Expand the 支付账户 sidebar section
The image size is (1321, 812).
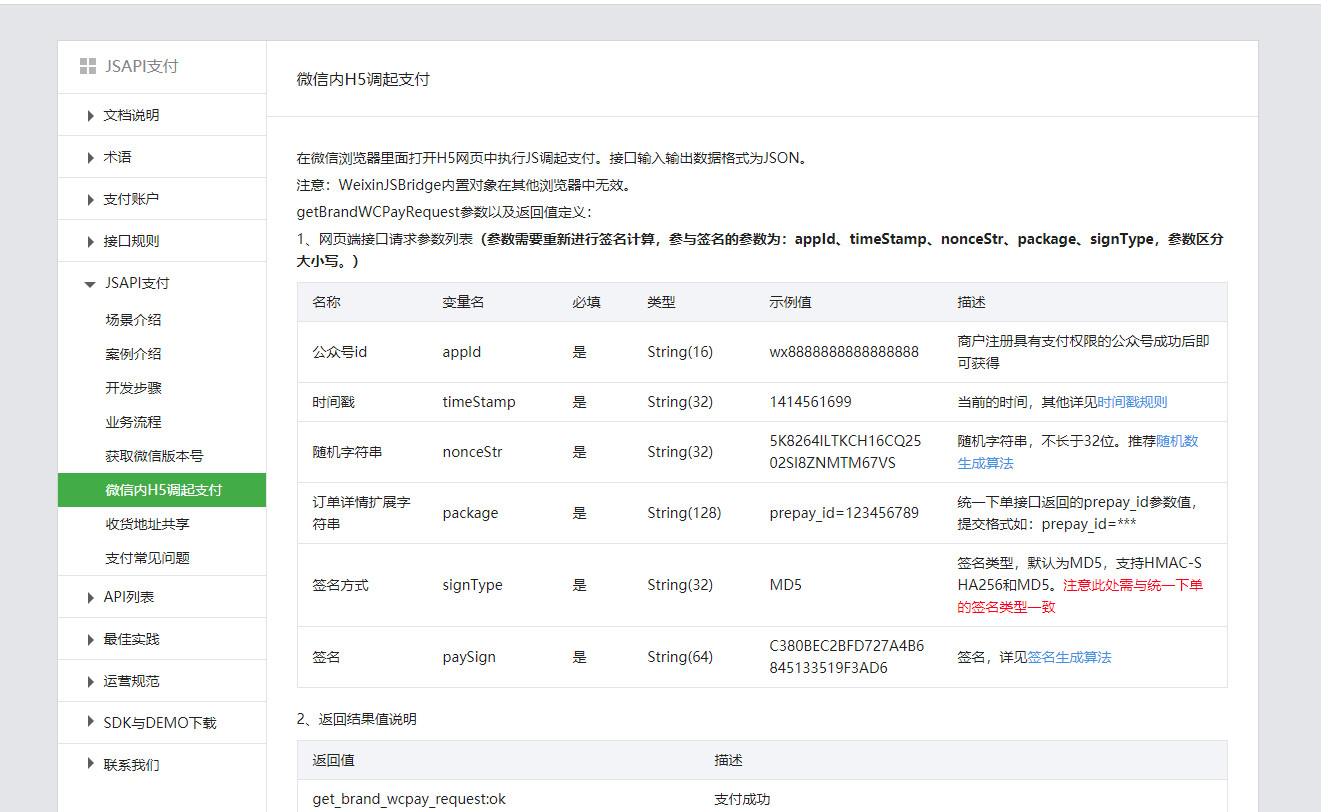(x=131, y=200)
